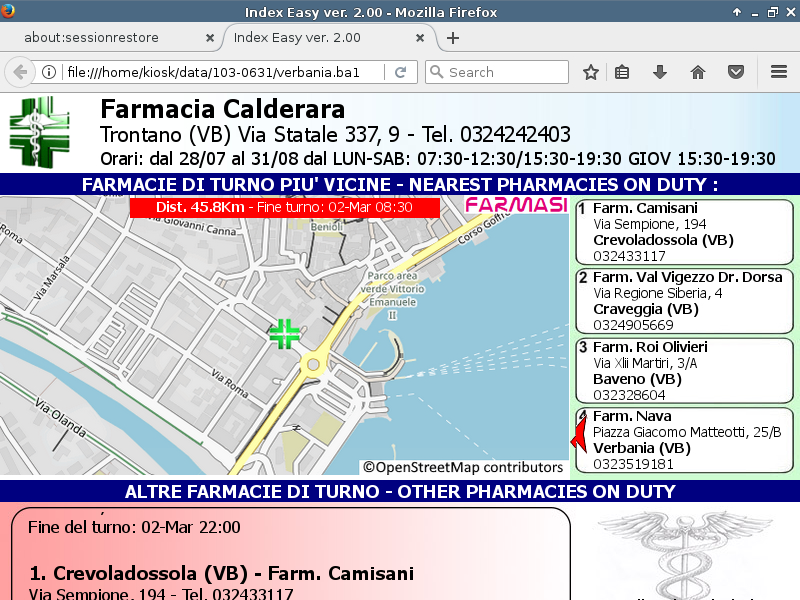Viewport: 800px width, 600px height.
Task: Open the Firefox hamburger menu
Action: 779,72
